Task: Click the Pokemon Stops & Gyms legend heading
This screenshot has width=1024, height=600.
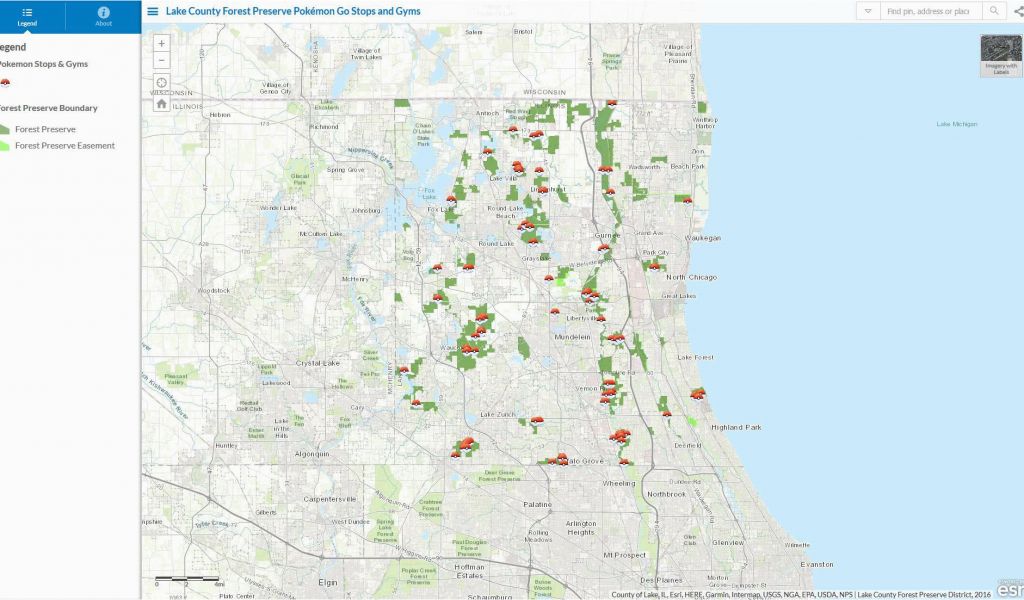Action: point(43,64)
